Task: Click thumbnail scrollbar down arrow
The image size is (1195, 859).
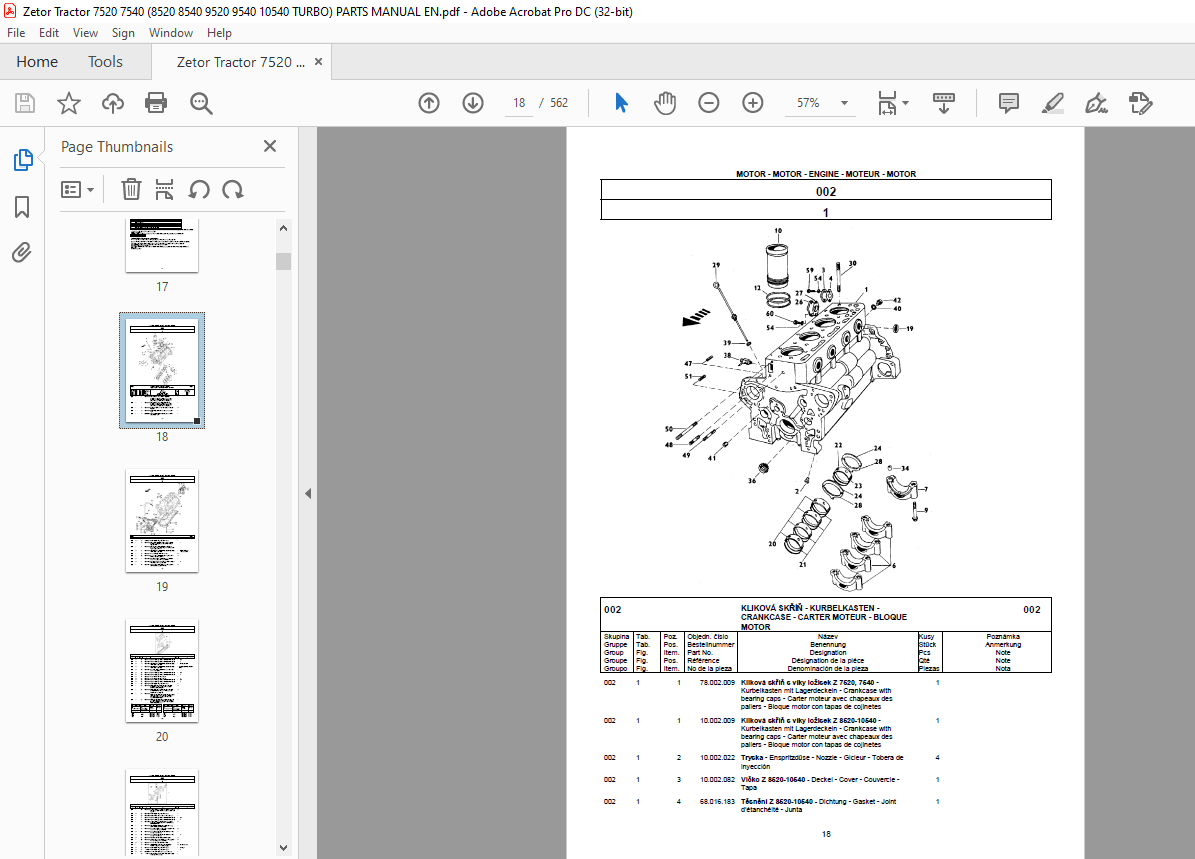Action: pos(284,848)
